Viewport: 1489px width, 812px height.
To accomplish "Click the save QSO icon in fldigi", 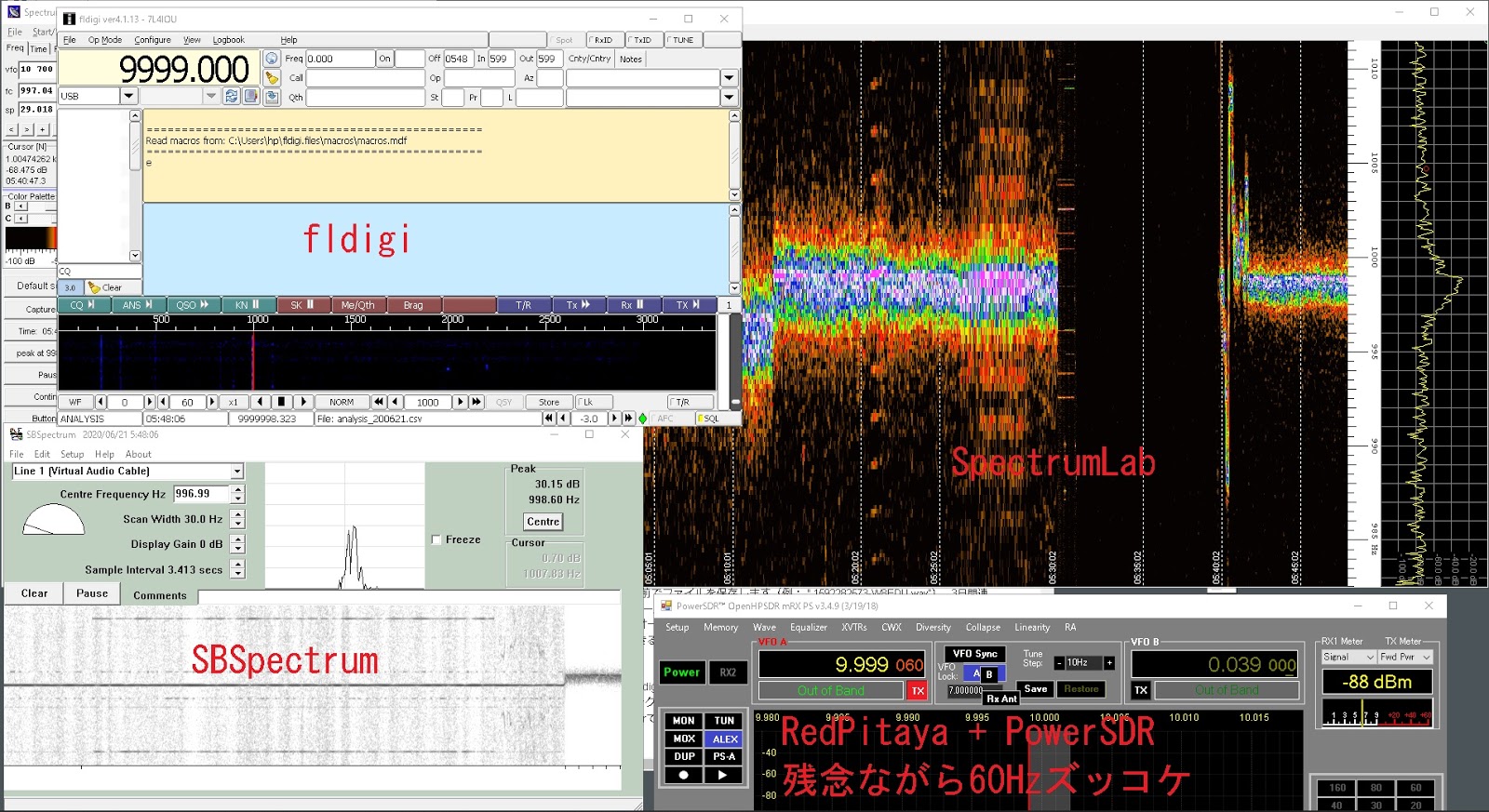I will 272,97.
